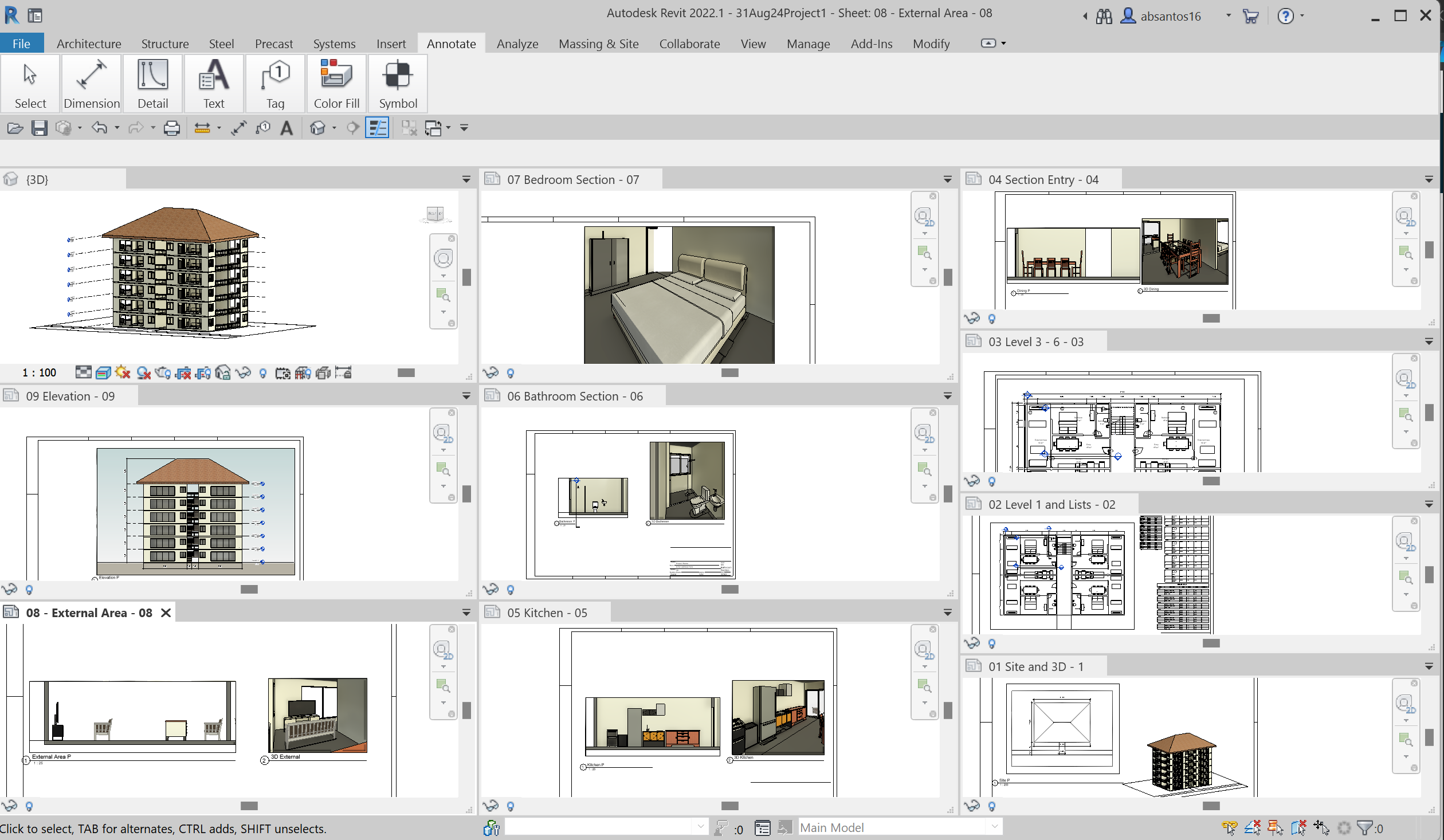Open Visual Style in 3D view control bar
Image resolution: width=1444 pixels, height=840 pixels.
coord(104,373)
